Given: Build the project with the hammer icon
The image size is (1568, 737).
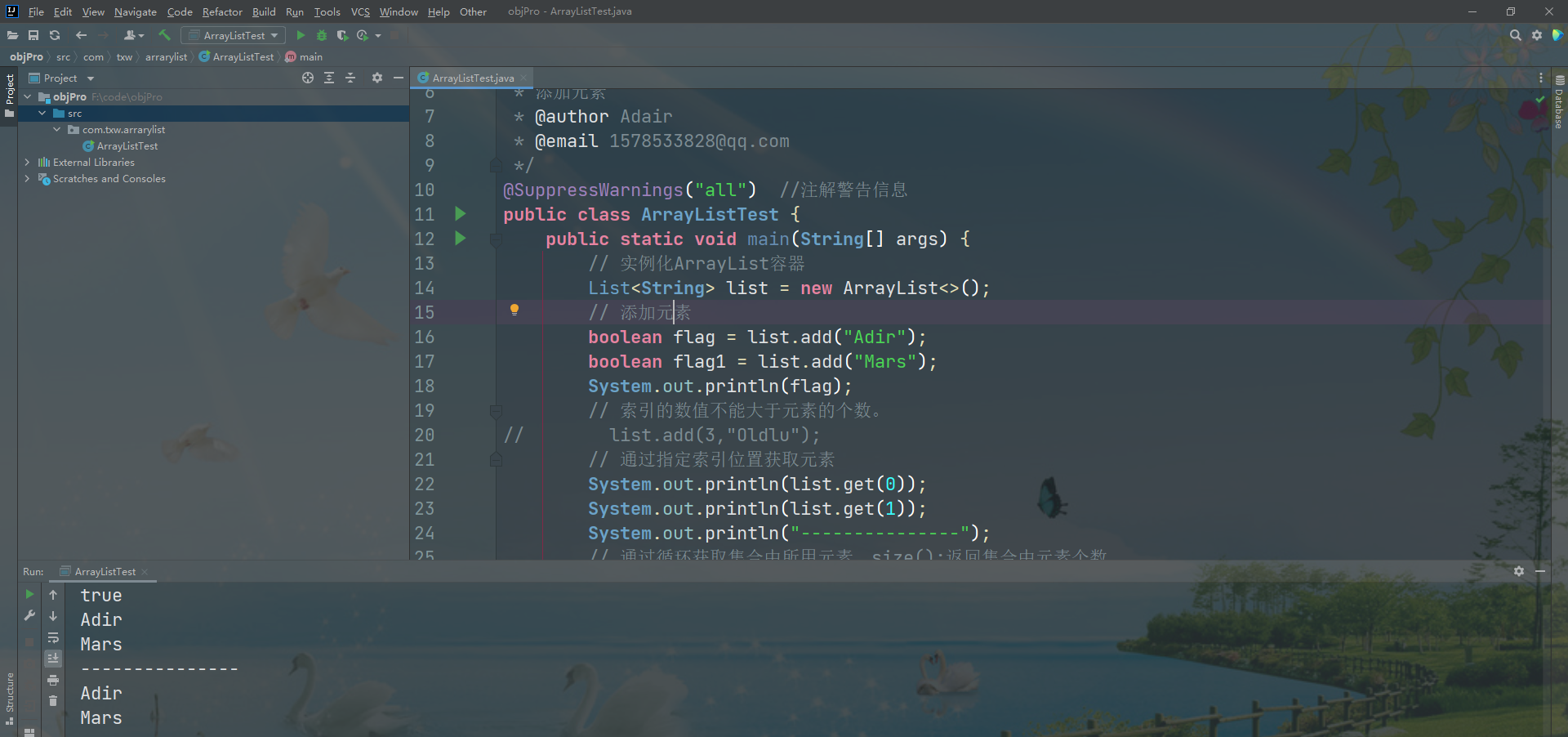Looking at the screenshot, I should pos(164,35).
